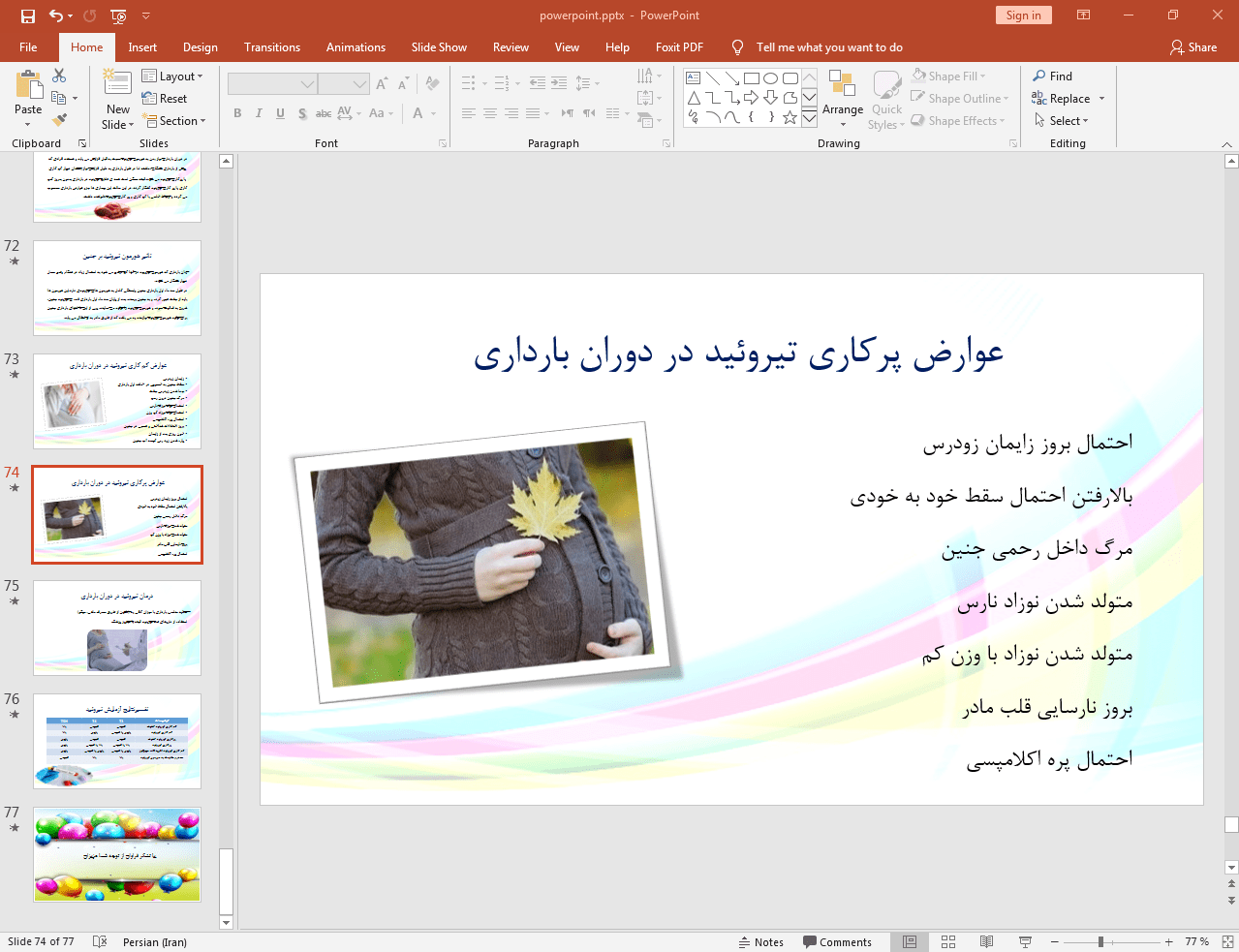Toggle Bold formatting
Screen dimensions: 1239x952
pos(237,113)
